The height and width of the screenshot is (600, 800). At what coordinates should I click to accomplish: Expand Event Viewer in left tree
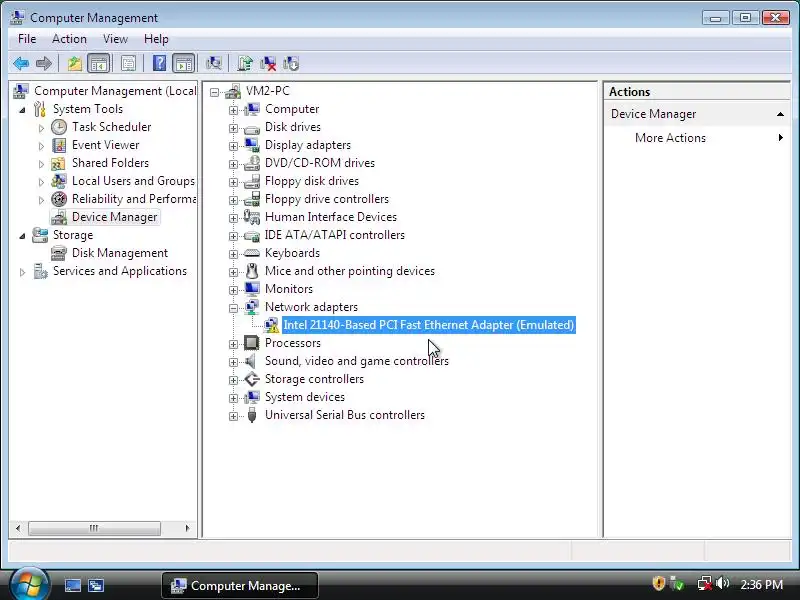coord(41,146)
